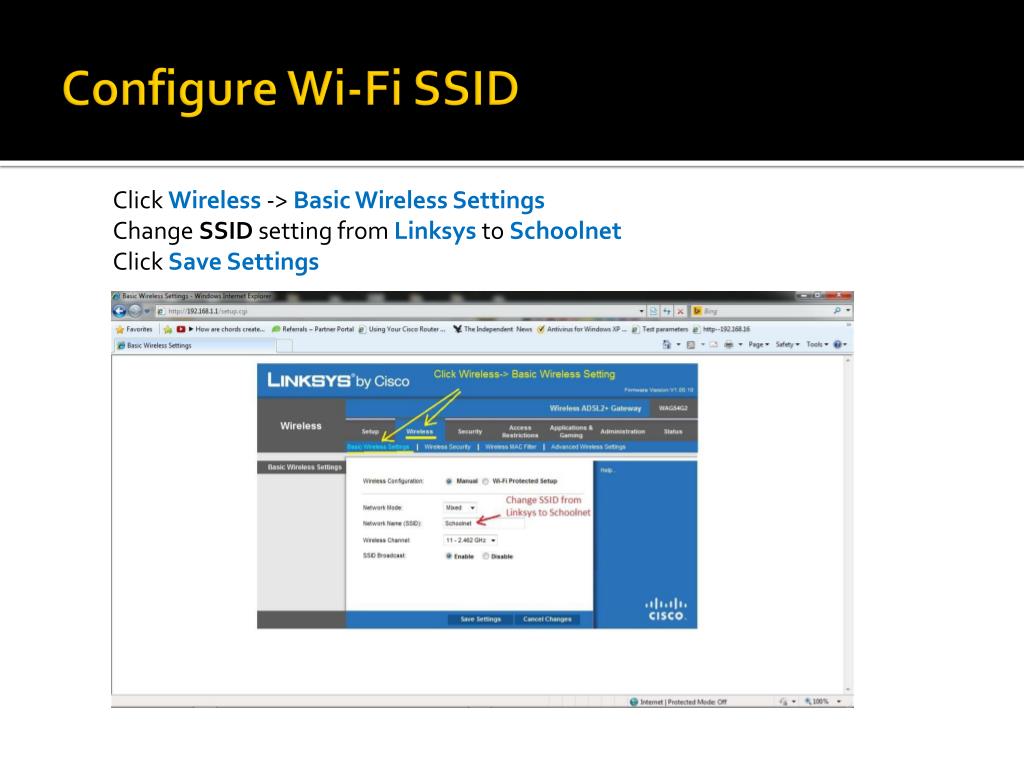Image resolution: width=1024 pixels, height=768 pixels.
Task: Click 'Internet | Protected Mode: Off' status
Action: [683, 702]
